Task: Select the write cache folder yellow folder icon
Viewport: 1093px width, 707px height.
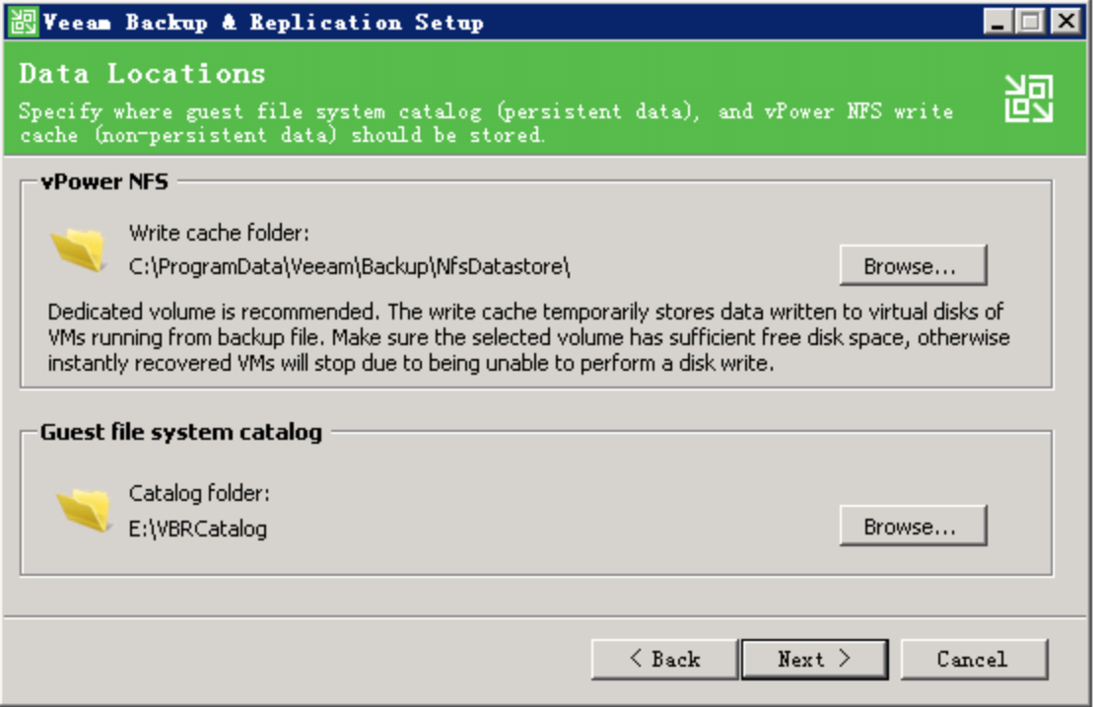Action: click(75, 250)
